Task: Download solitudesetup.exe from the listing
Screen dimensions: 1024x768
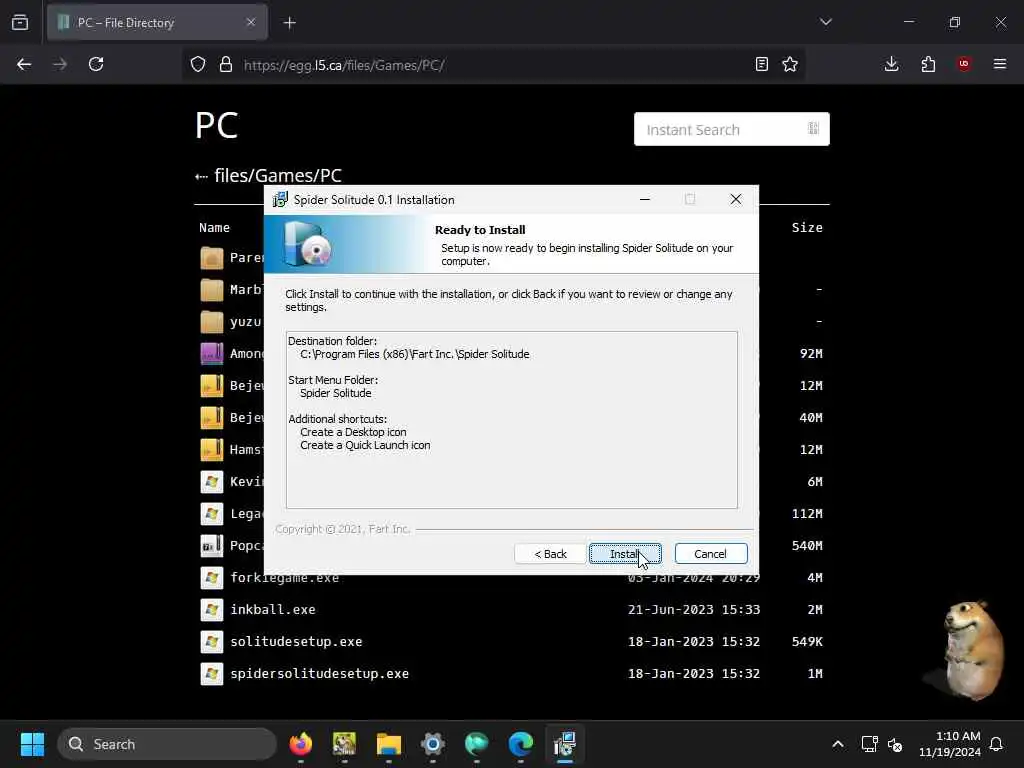Action: tap(296, 641)
